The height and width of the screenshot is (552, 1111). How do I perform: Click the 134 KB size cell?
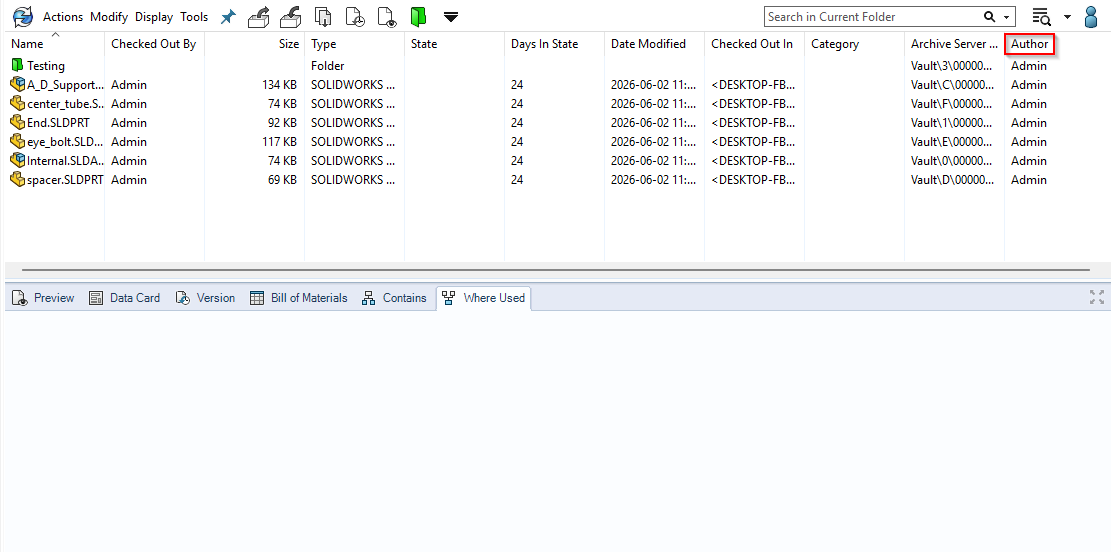coord(279,85)
